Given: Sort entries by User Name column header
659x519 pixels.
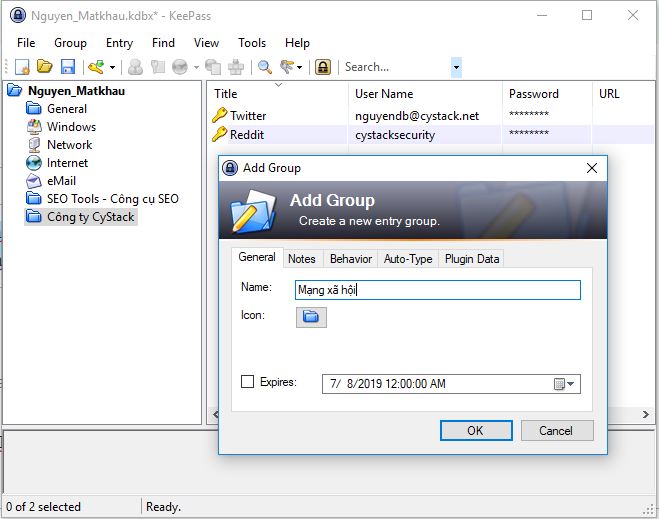Looking at the screenshot, I should (x=425, y=94).
